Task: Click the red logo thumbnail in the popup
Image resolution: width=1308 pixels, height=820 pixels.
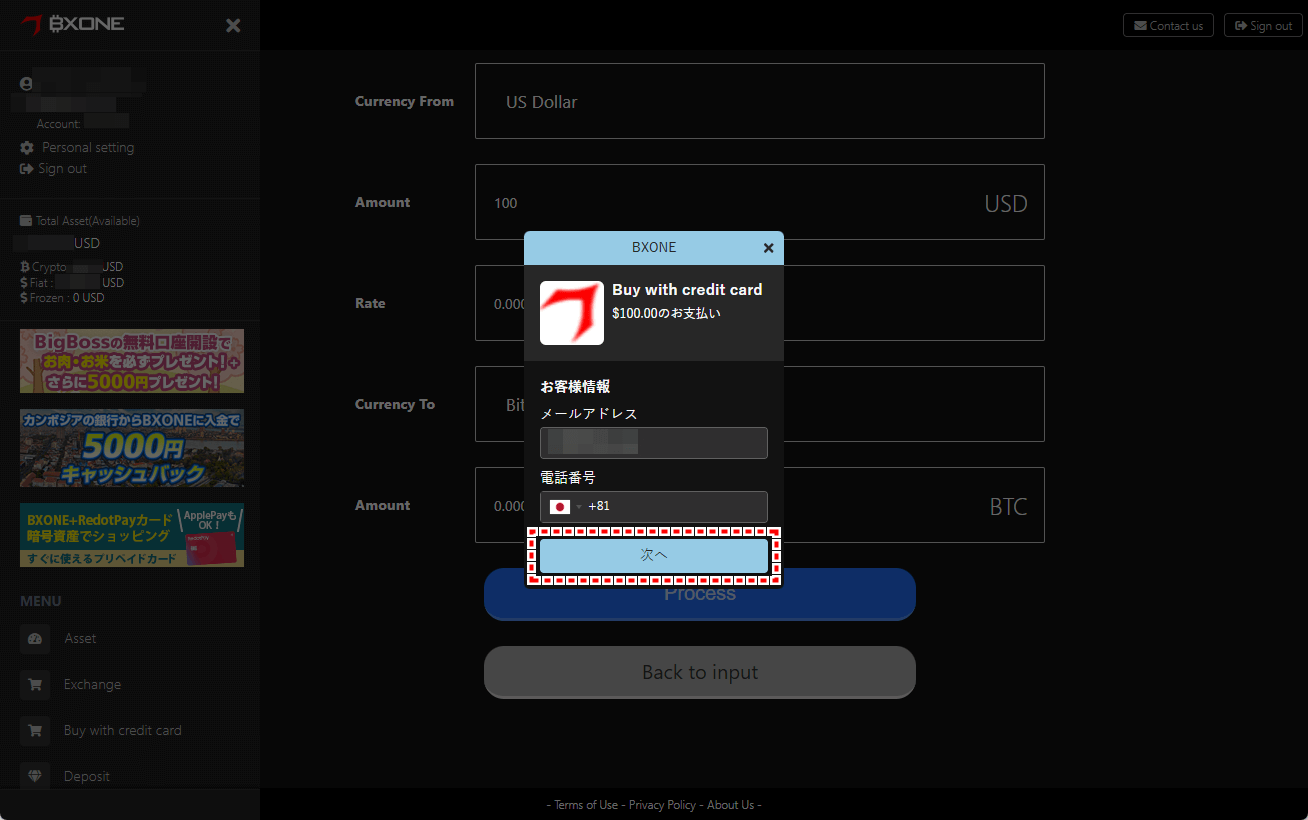Action: pyautogui.click(x=572, y=313)
